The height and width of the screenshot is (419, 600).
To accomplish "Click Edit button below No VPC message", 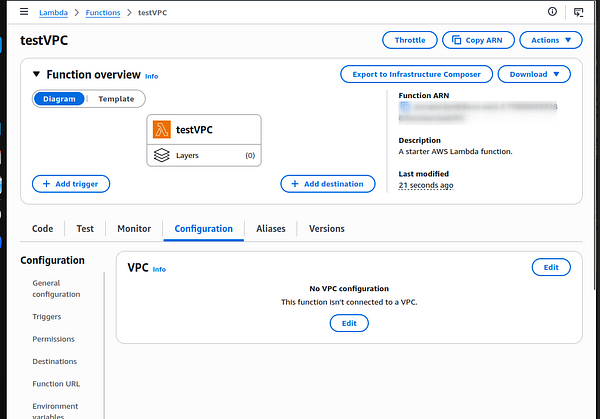I will 349,323.
